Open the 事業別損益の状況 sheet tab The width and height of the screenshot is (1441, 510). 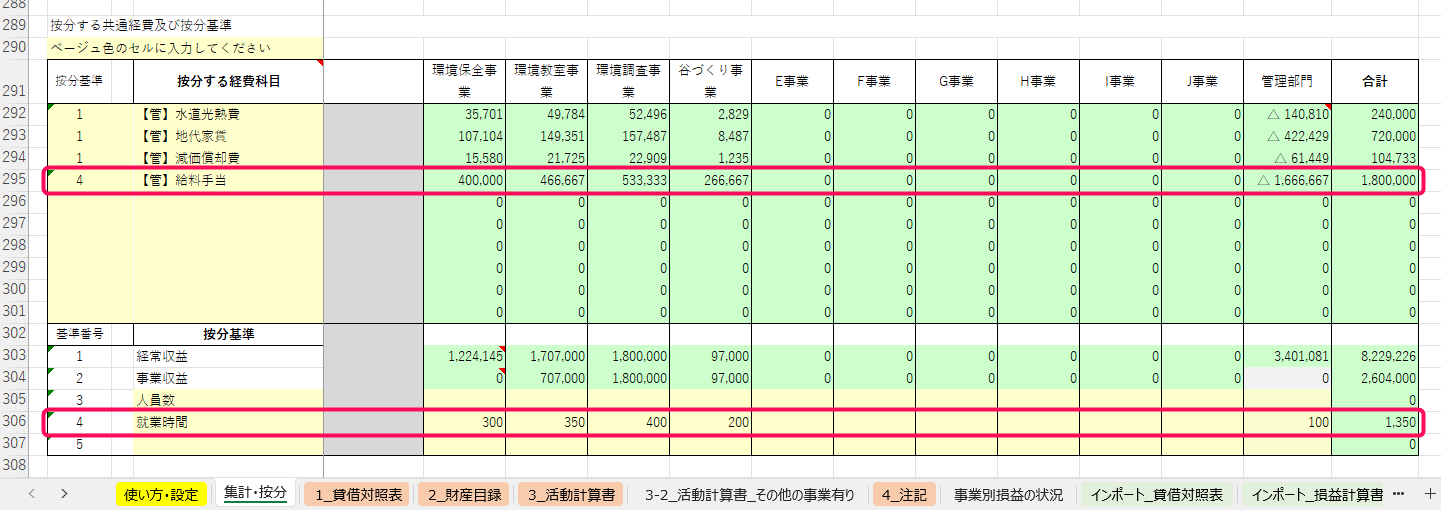[x=1008, y=493]
